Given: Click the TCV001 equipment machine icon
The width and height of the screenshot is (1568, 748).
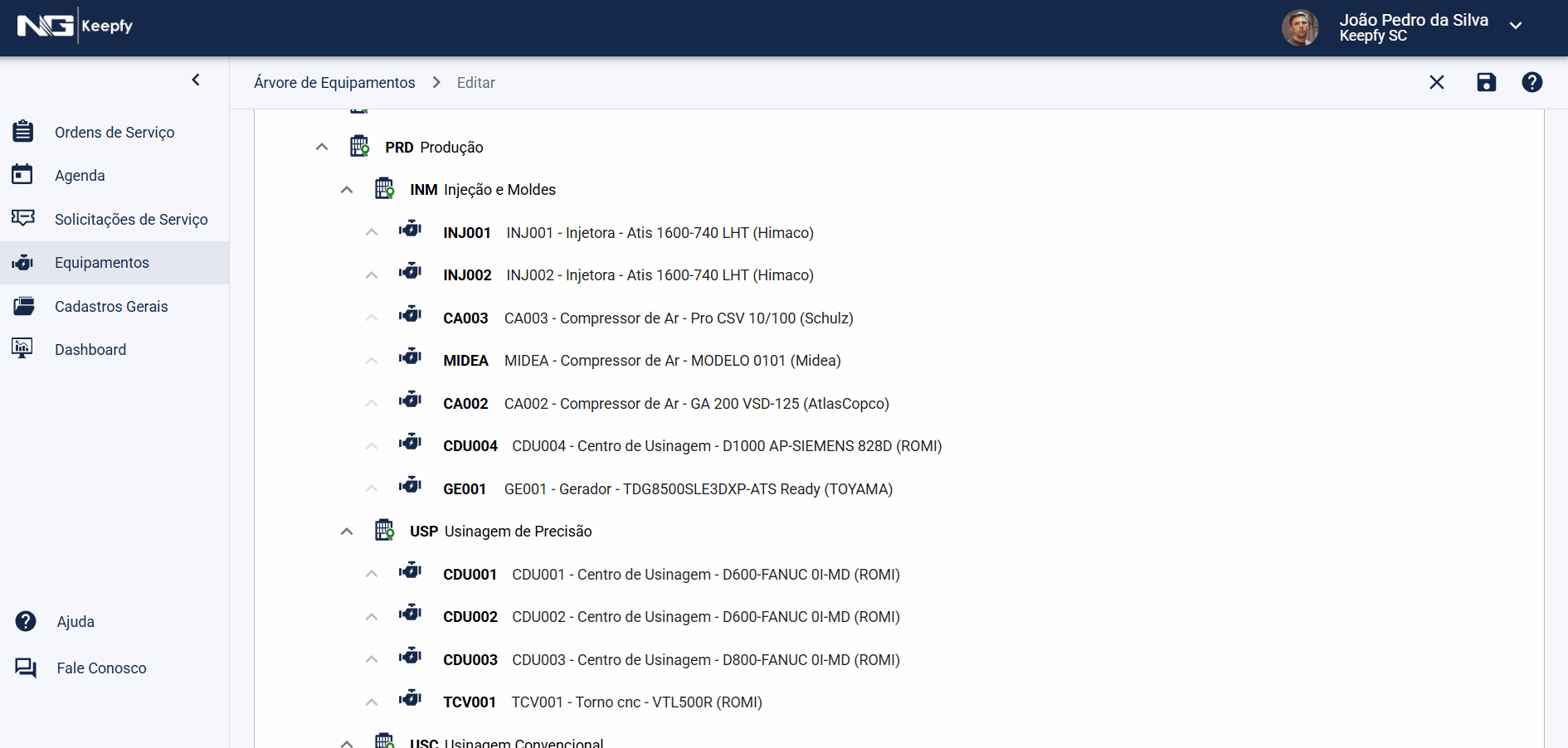Looking at the screenshot, I should [x=410, y=699].
